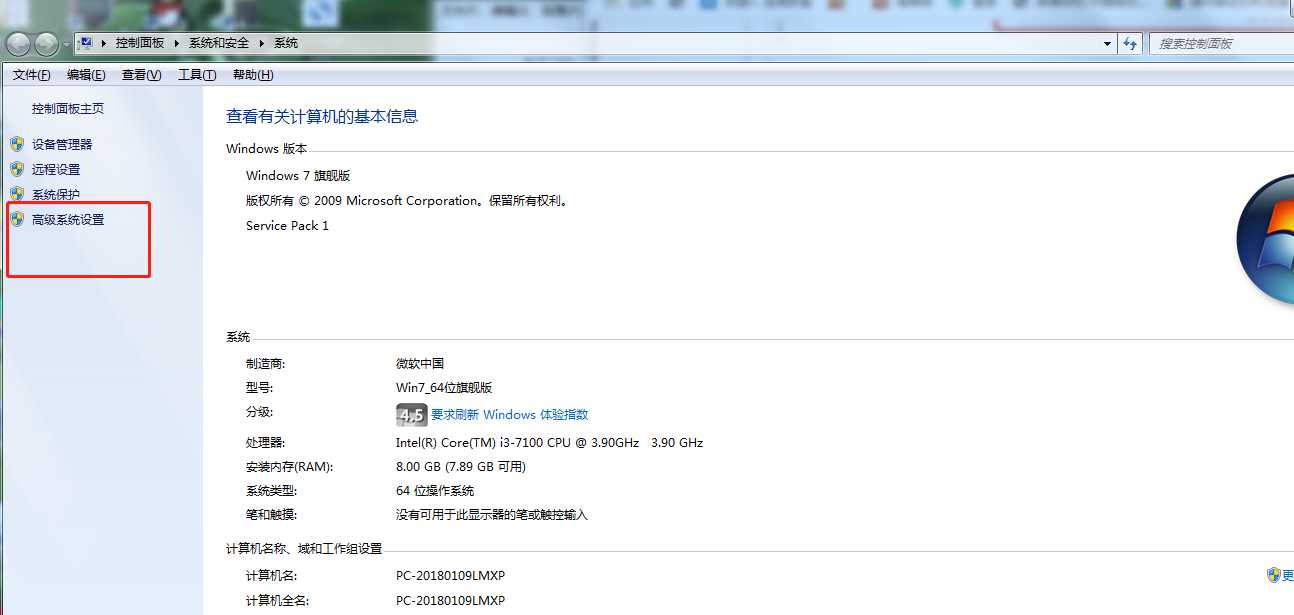The height and width of the screenshot is (615, 1294).
Task: Click the 8.00 GB installed memory value
Action: [x=461, y=467]
